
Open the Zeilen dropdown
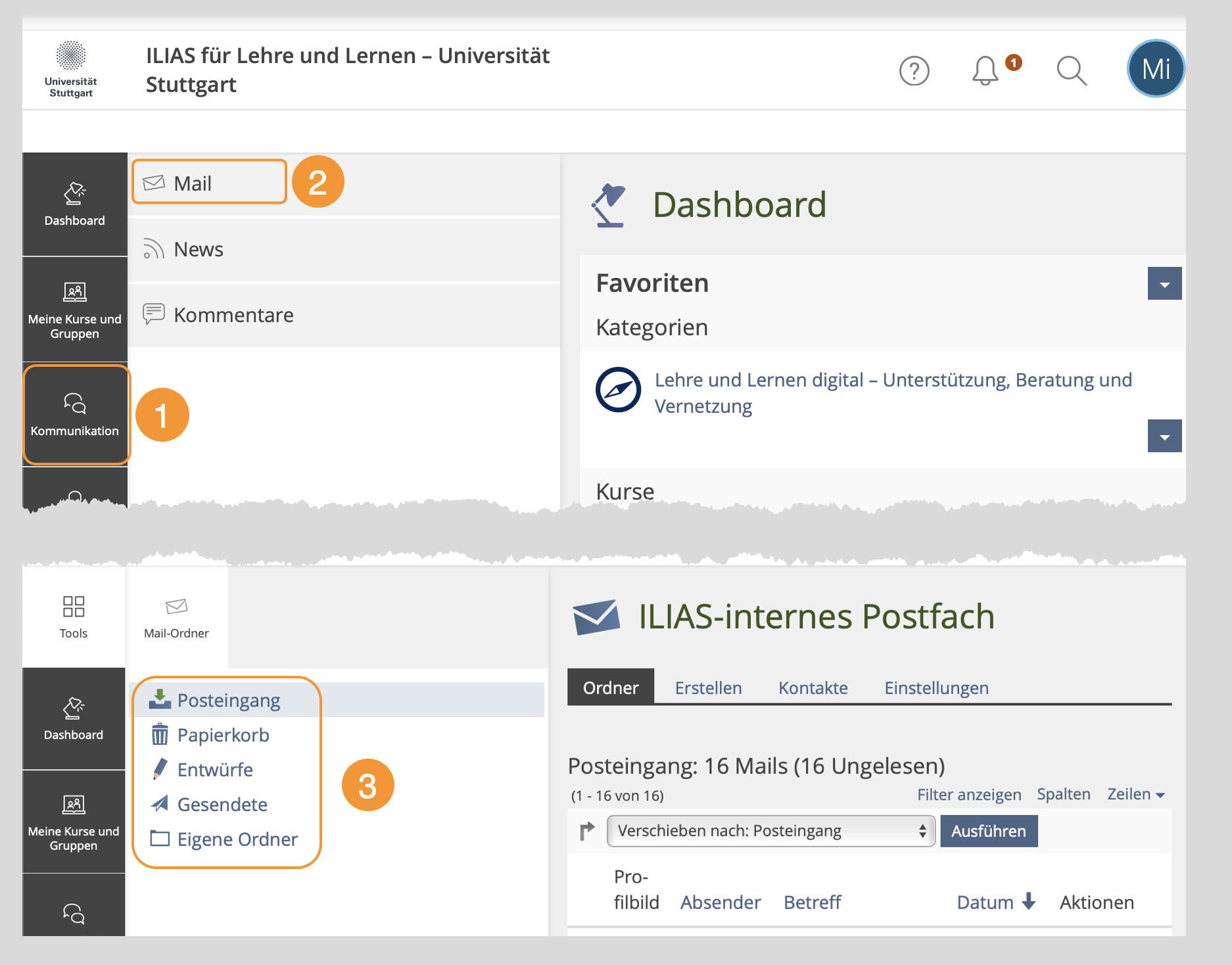click(x=1136, y=794)
